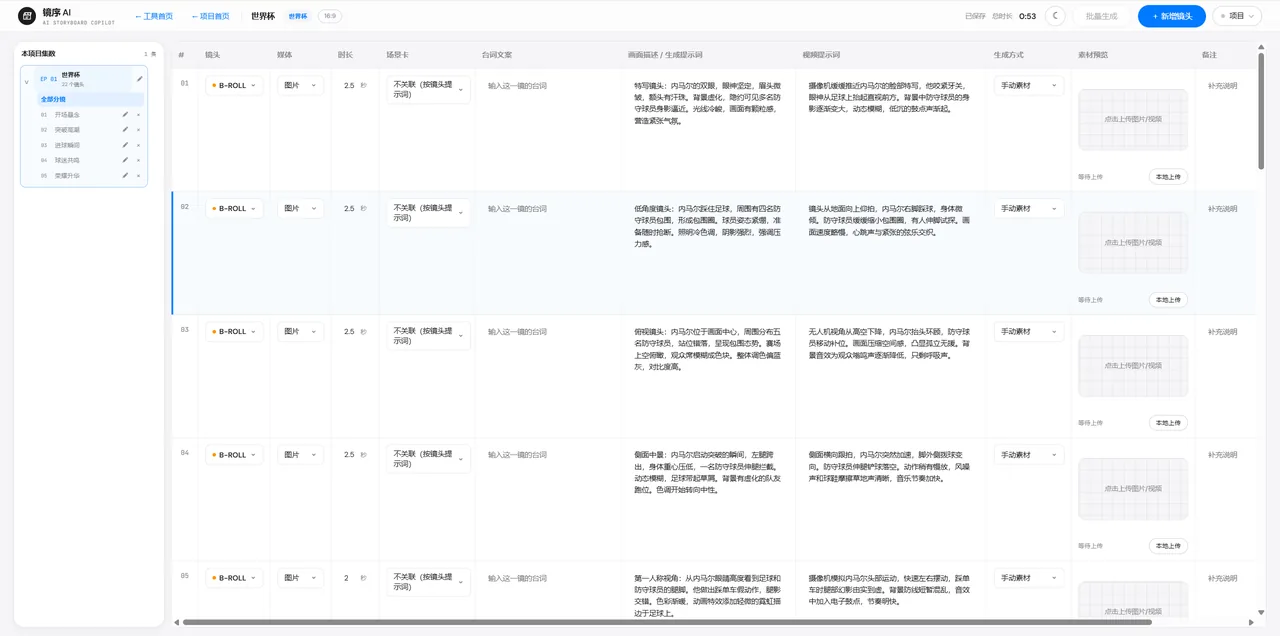Edit scene 05 with its pencil icon in the sidebar
The width and height of the screenshot is (1280, 636).
click(x=125, y=175)
